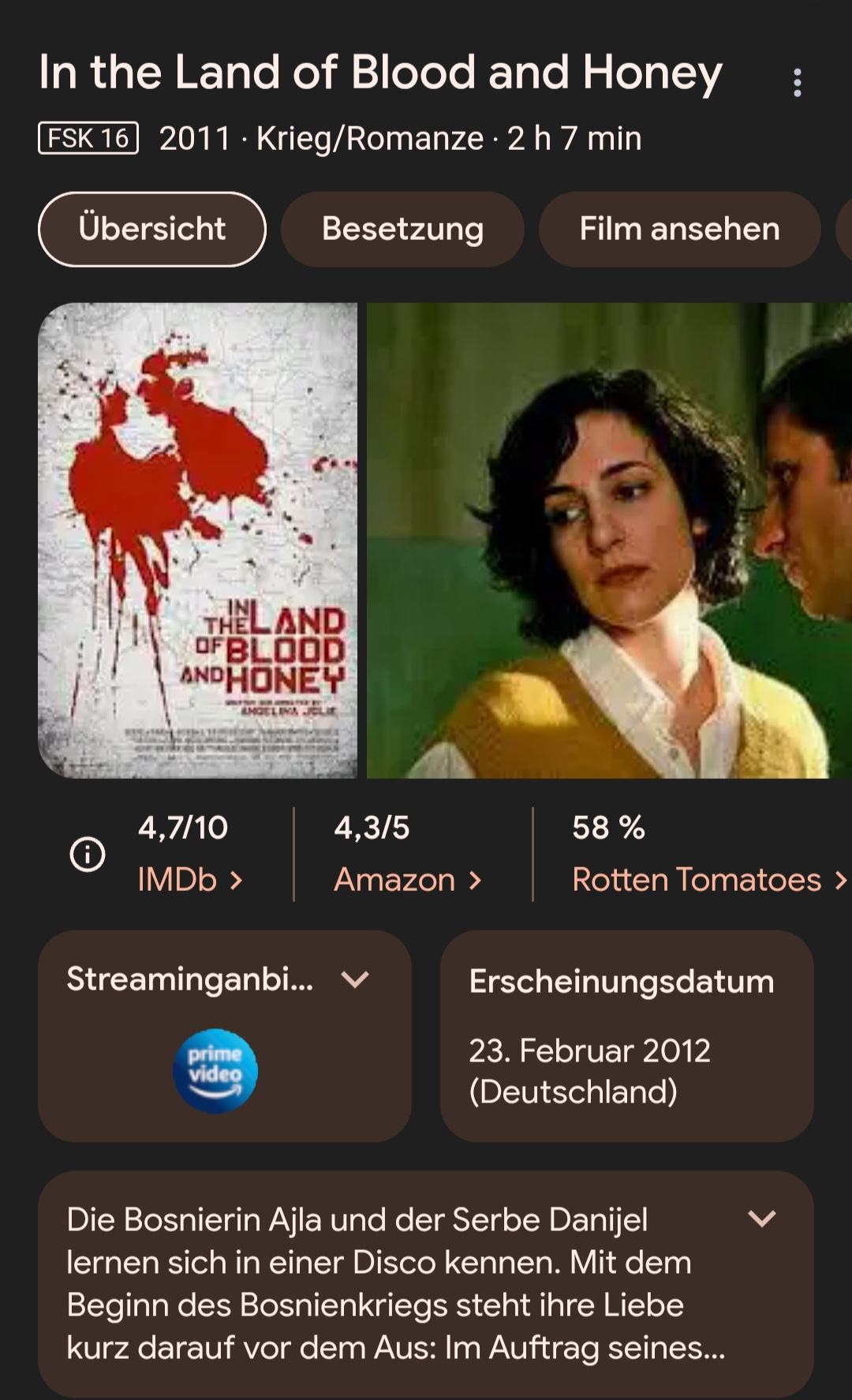Tap the film title heading
The height and width of the screenshot is (1400, 852).
[380, 73]
